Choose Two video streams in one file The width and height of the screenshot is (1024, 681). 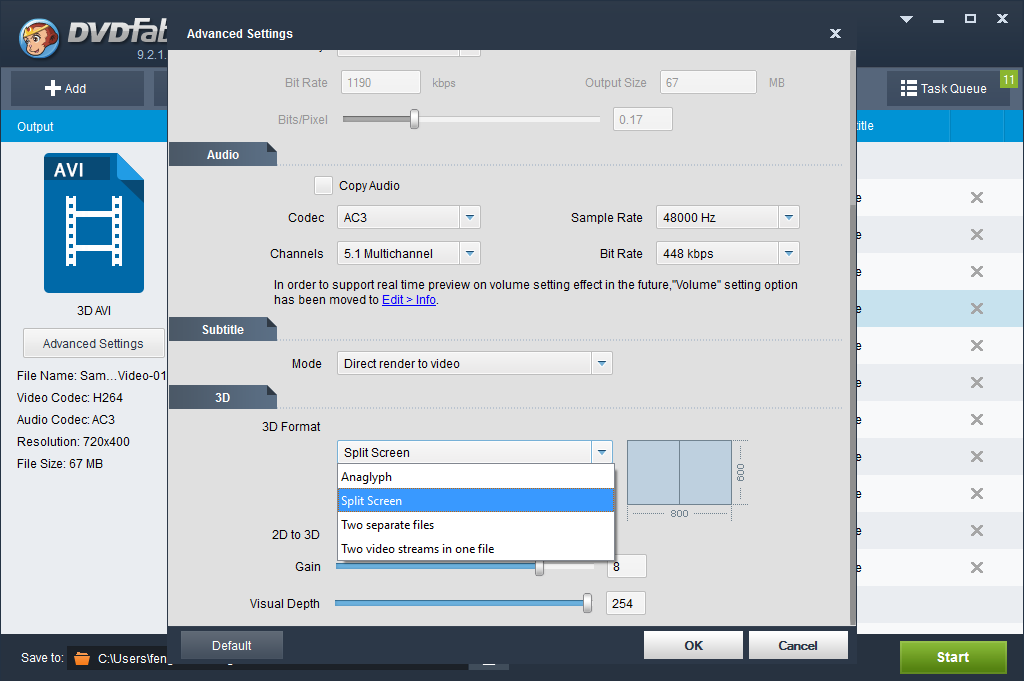click(x=476, y=549)
